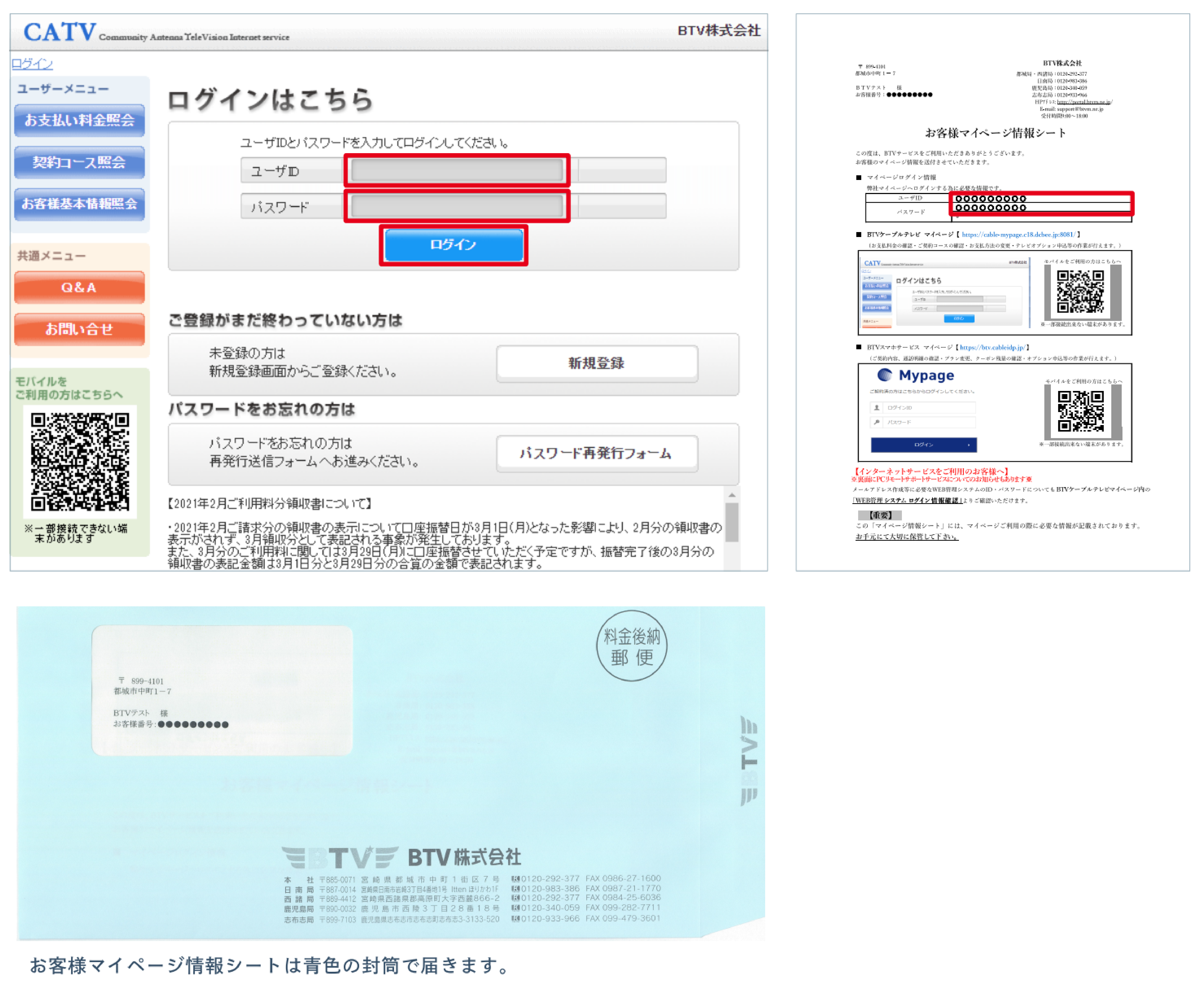The image size is (1204, 990).
Task: Click the ログインはこちら heading
Action: [x=270, y=100]
